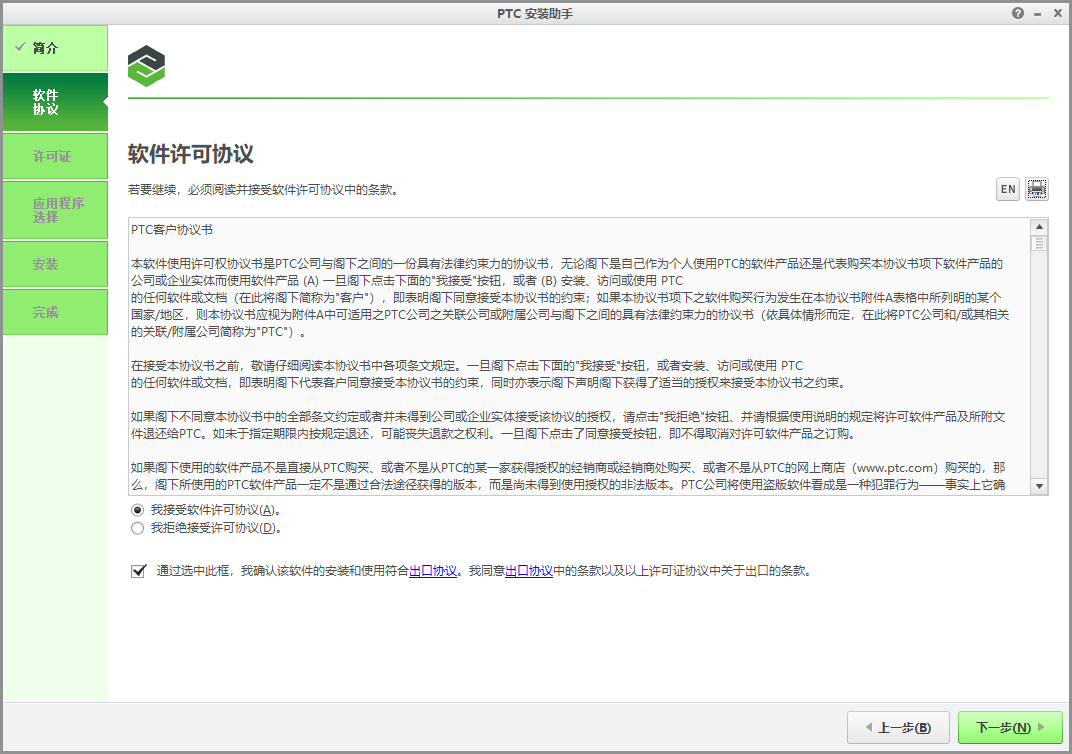1072x754 pixels.
Task: Click the scrollbar up arrow
Action: (x=1040, y=225)
